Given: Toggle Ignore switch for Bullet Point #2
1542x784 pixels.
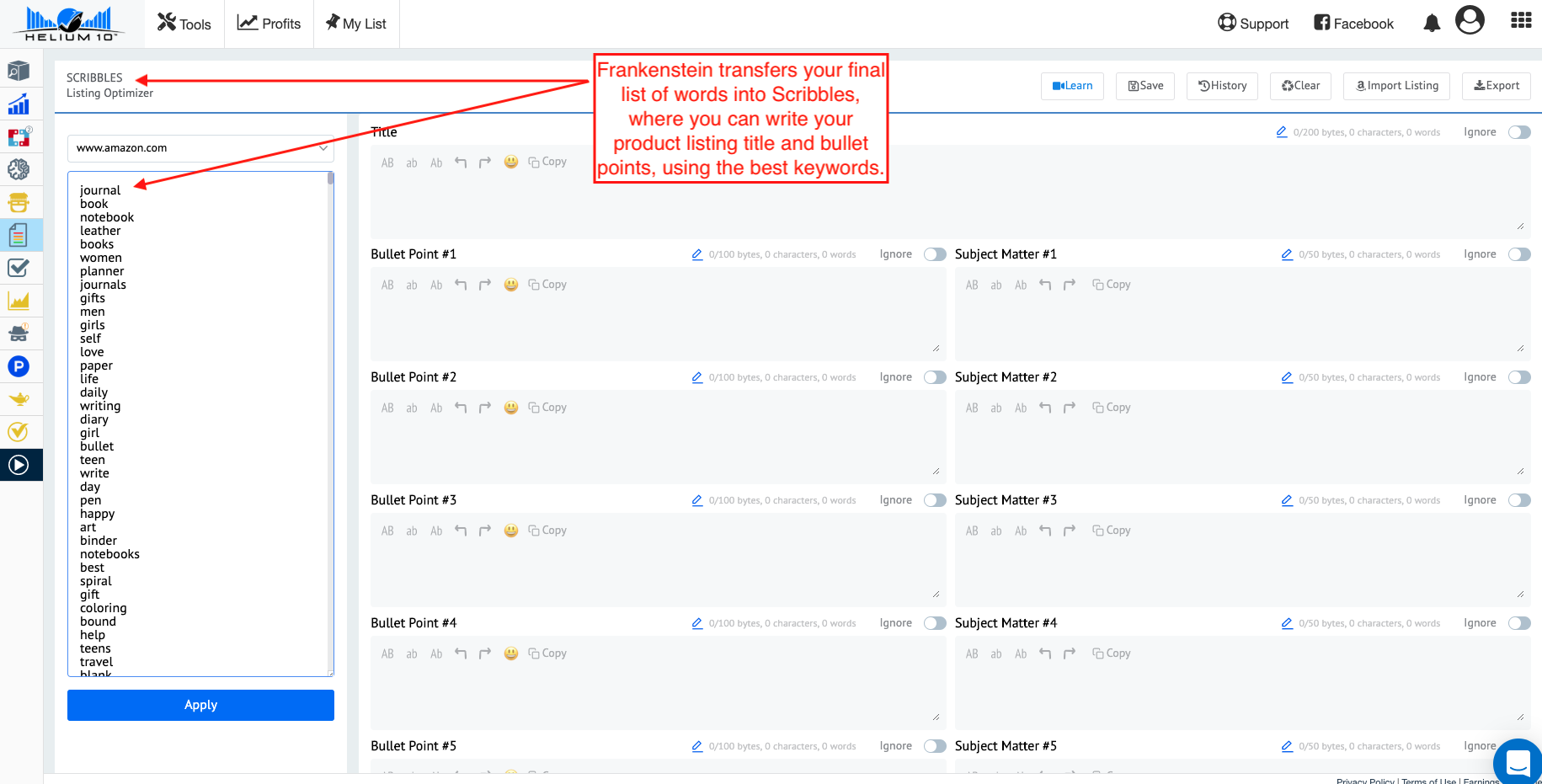Looking at the screenshot, I should click(935, 377).
